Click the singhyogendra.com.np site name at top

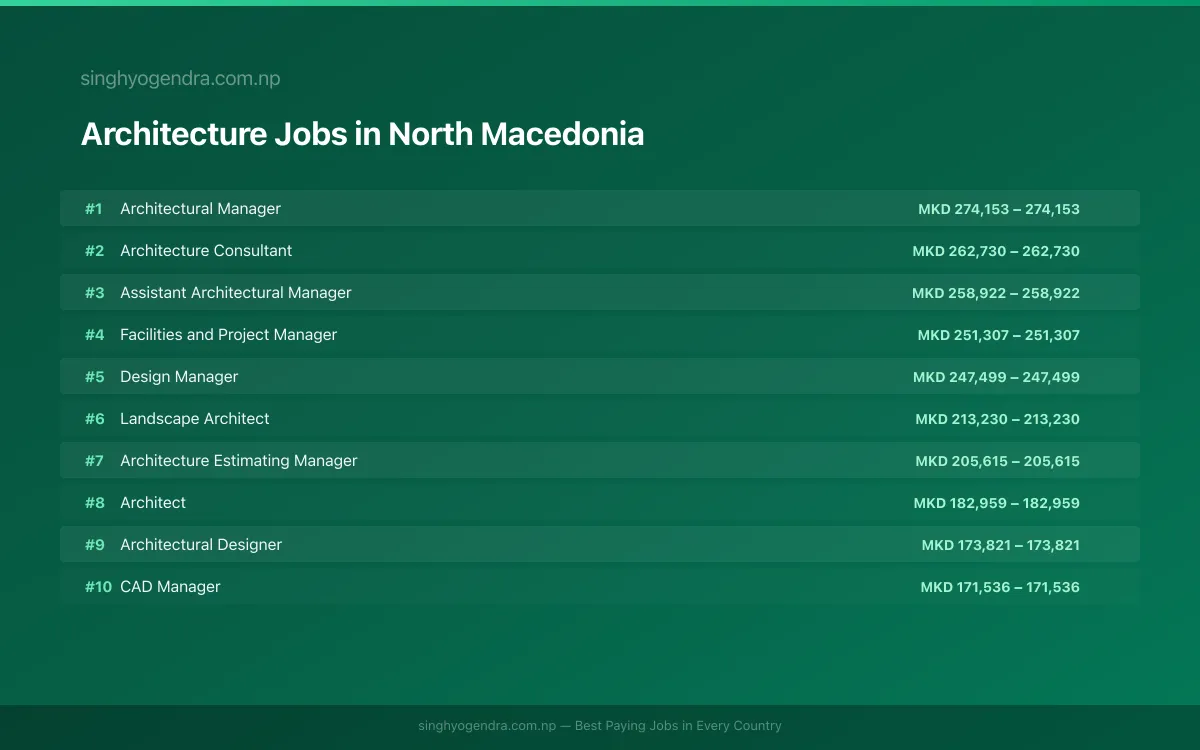coord(180,79)
